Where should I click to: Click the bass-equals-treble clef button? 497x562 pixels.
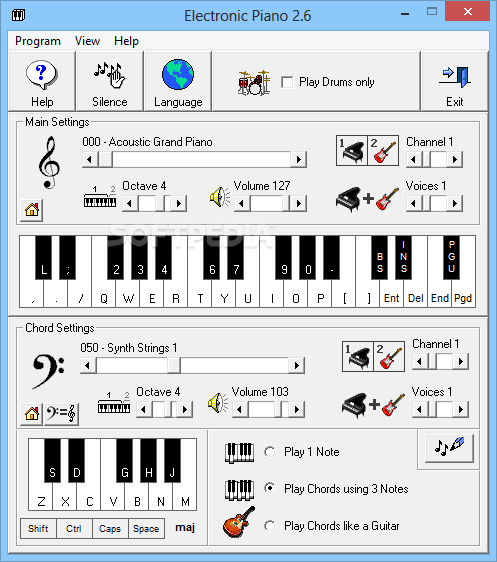coord(61,414)
